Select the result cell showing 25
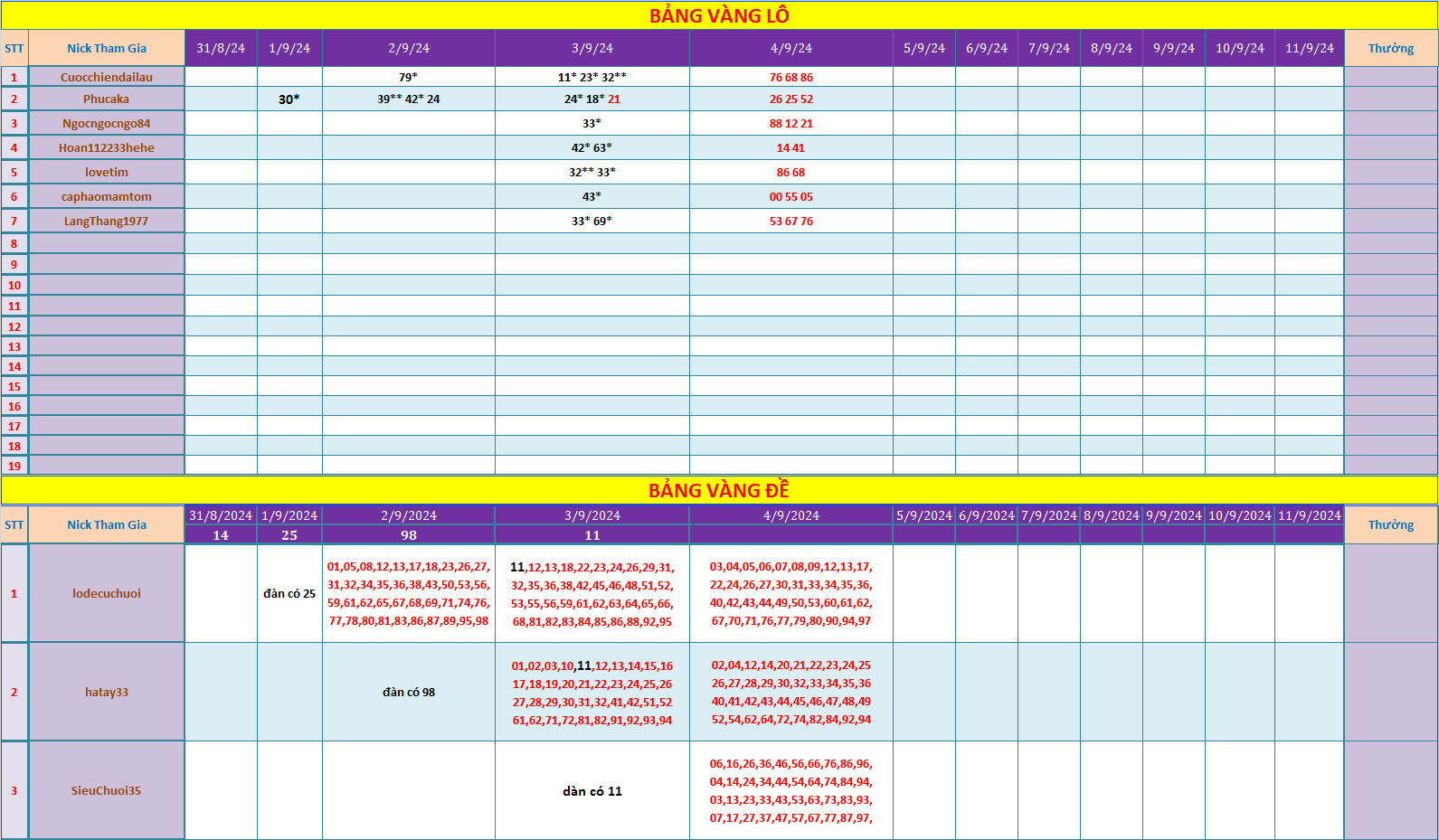This screenshot has height=840, width=1439. (x=289, y=535)
